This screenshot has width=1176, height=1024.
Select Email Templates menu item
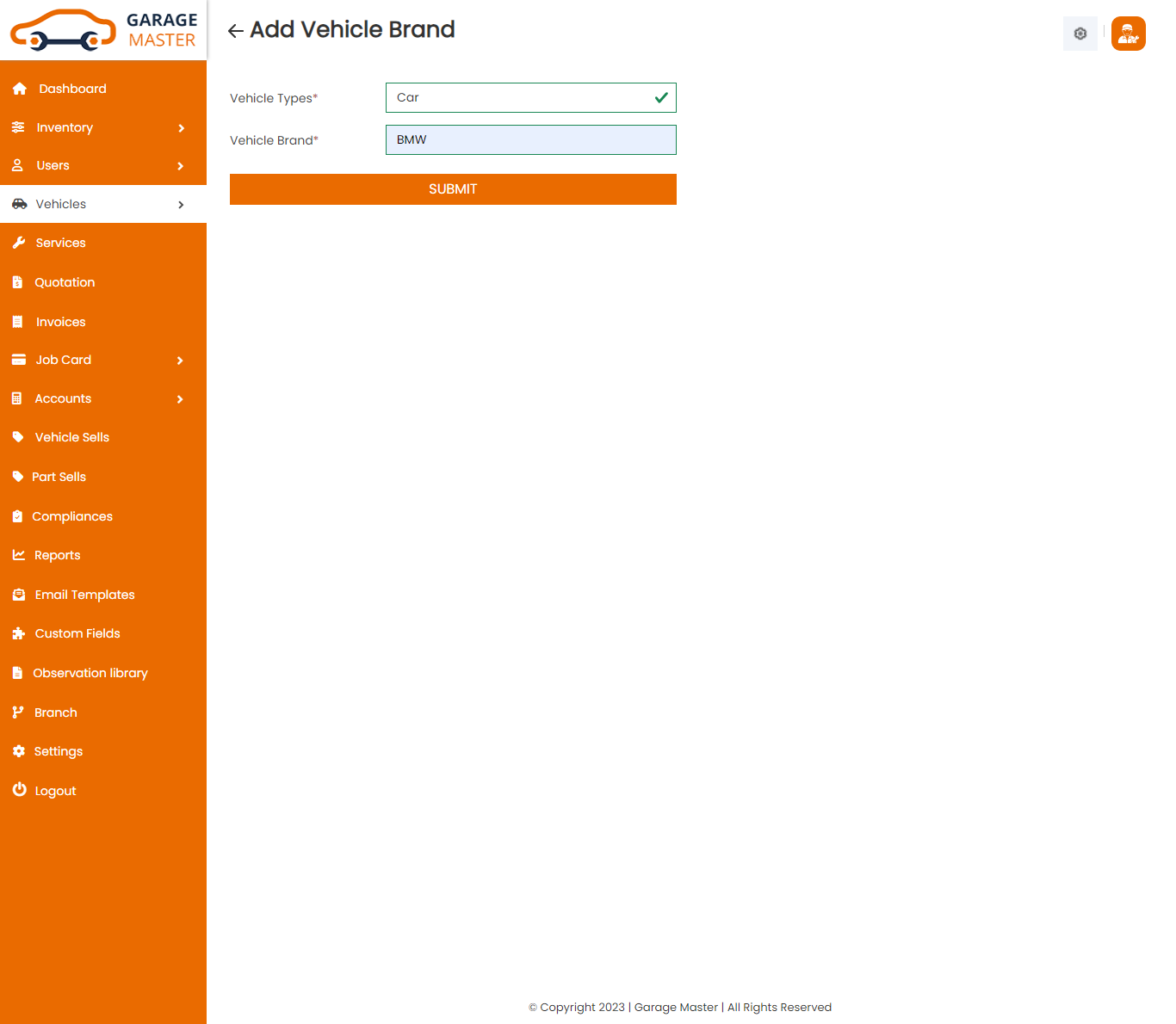click(x=84, y=595)
